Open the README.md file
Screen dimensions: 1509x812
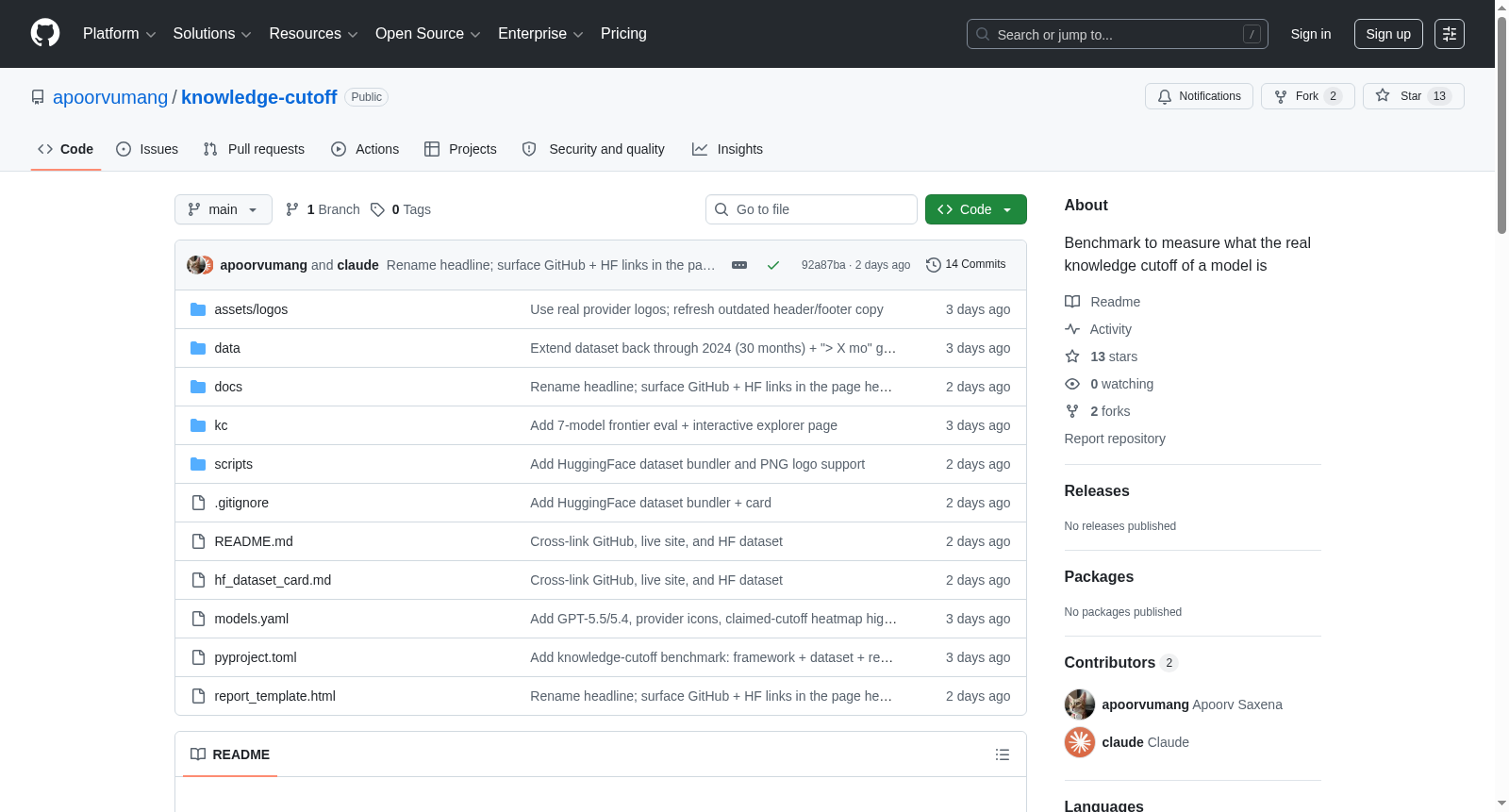pyautogui.click(x=254, y=541)
